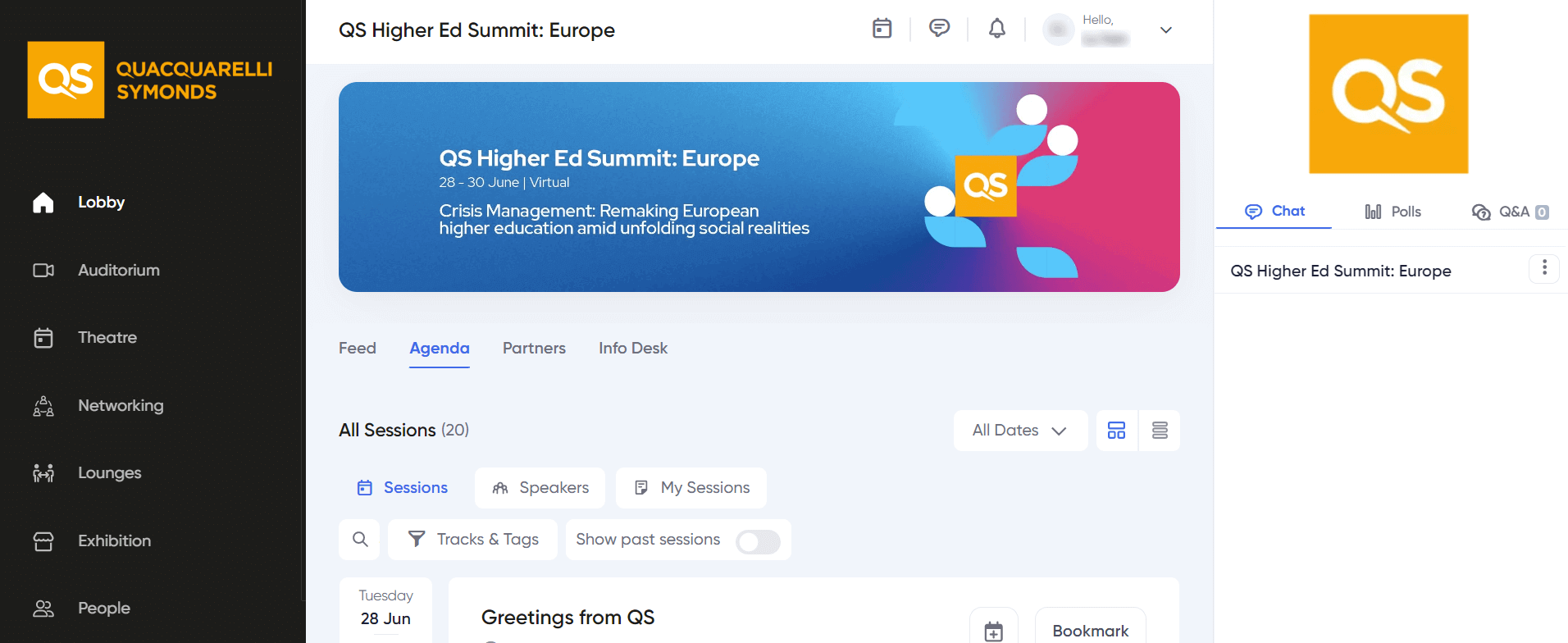Open the Polls tab
The height and width of the screenshot is (643, 1568).
[x=1393, y=212]
